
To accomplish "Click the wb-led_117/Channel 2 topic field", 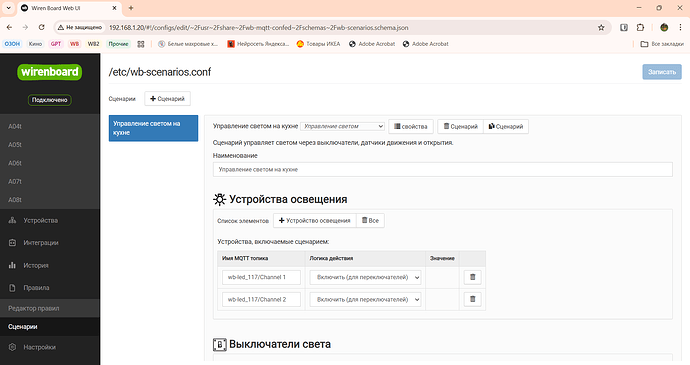I will [261, 299].
